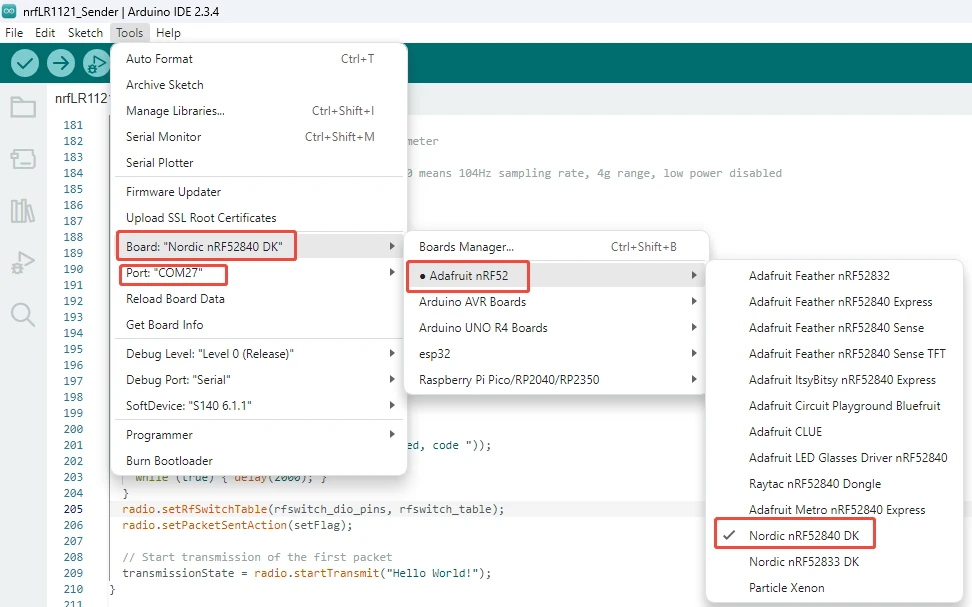Select Nordic nRF52833 DK board
Screen dimensions: 972x607
(x=803, y=562)
